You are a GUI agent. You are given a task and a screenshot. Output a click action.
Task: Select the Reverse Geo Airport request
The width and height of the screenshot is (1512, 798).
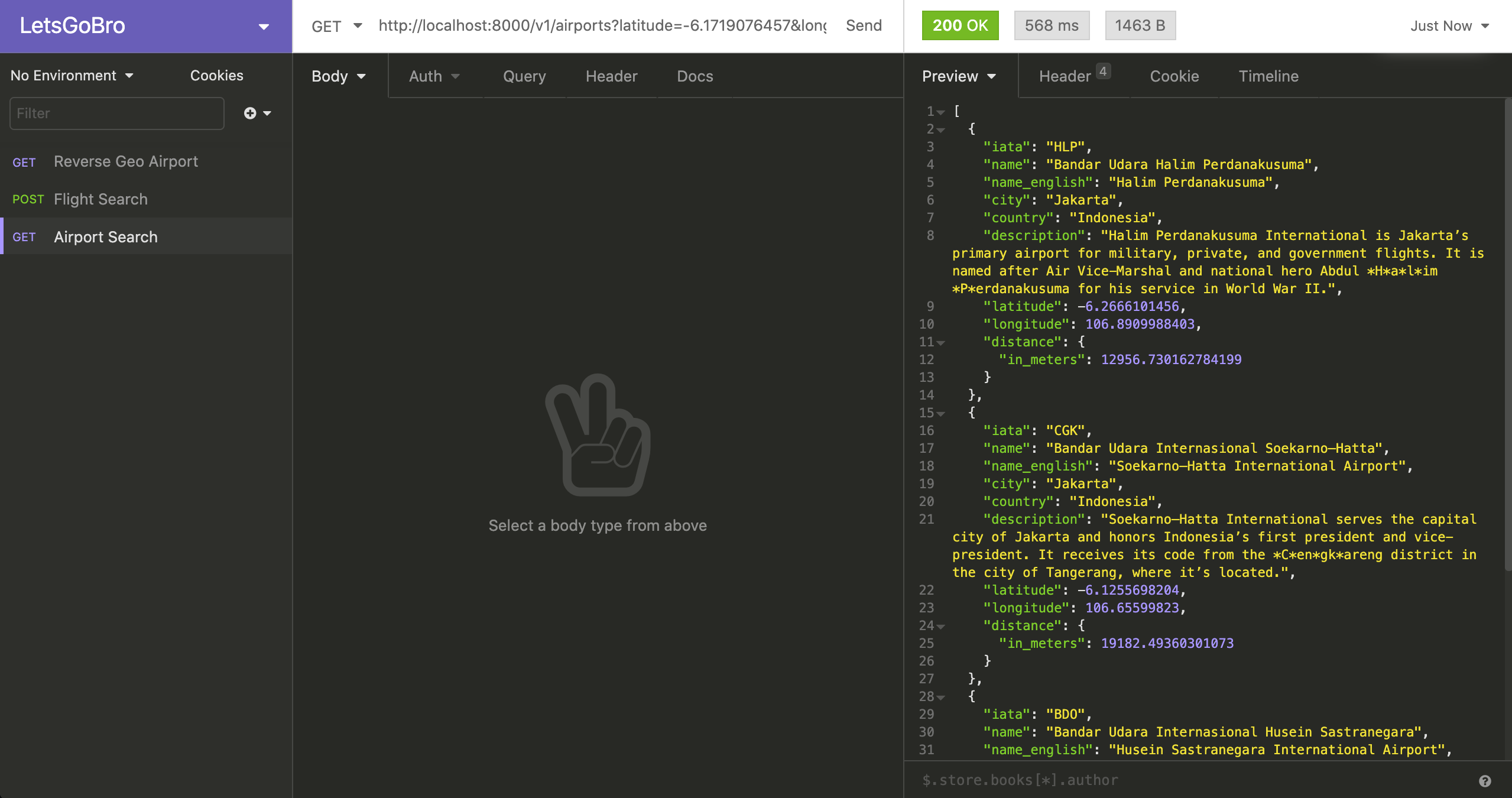(125, 161)
